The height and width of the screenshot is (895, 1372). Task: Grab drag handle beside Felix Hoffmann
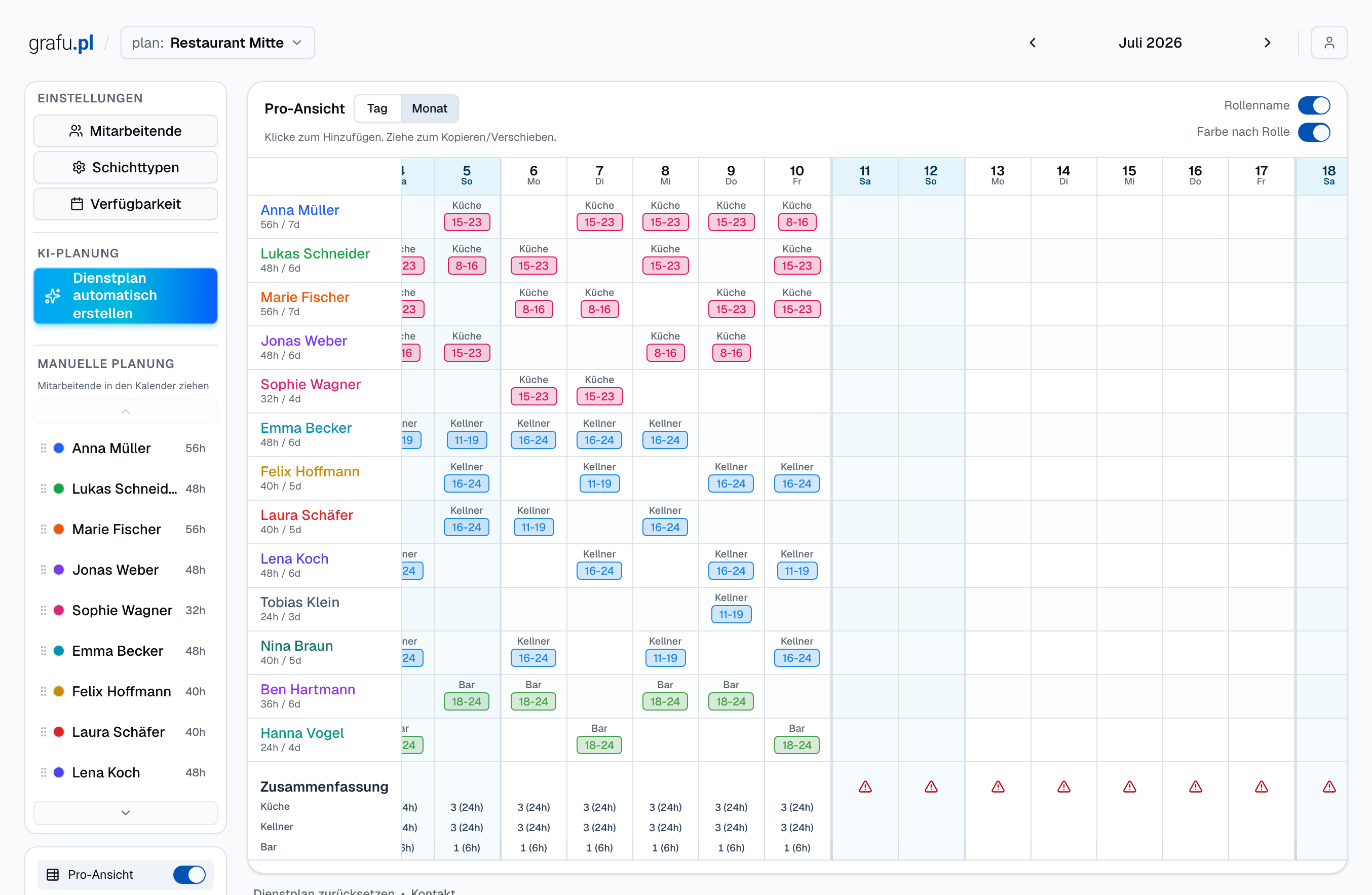click(43, 691)
